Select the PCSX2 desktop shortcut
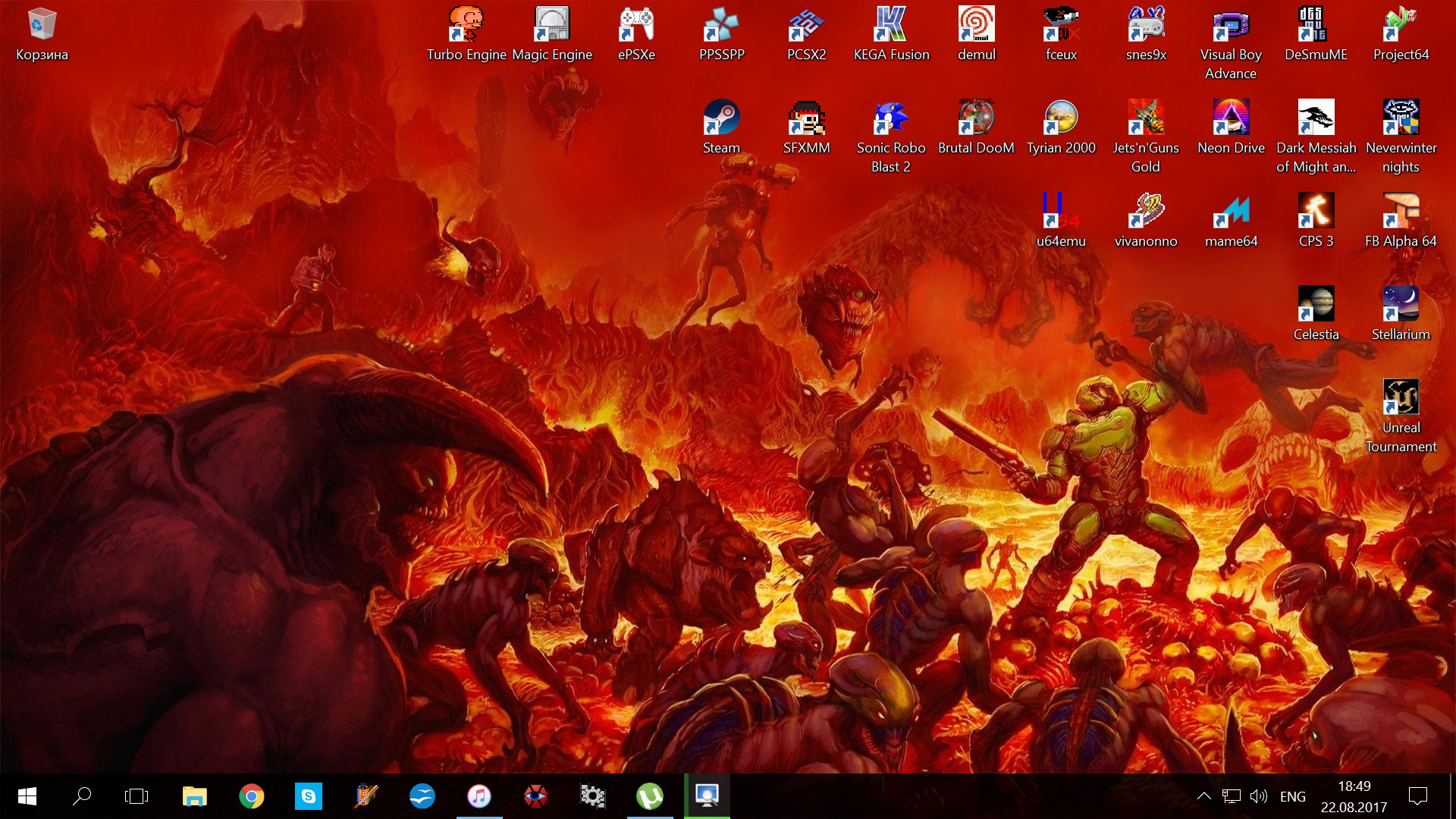Screen dimensions: 1456x819 806,35
